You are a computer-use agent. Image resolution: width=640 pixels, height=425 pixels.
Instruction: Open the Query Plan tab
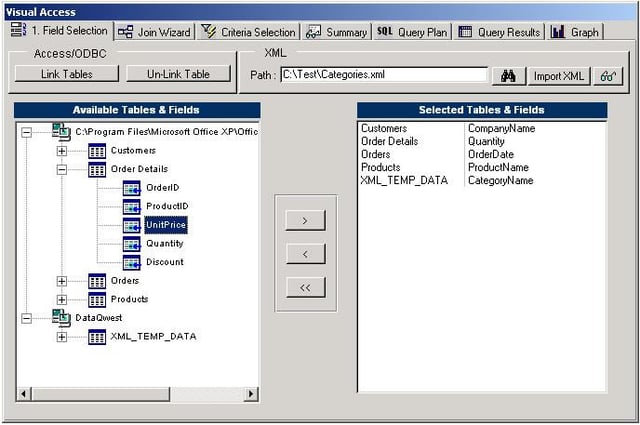coord(412,32)
